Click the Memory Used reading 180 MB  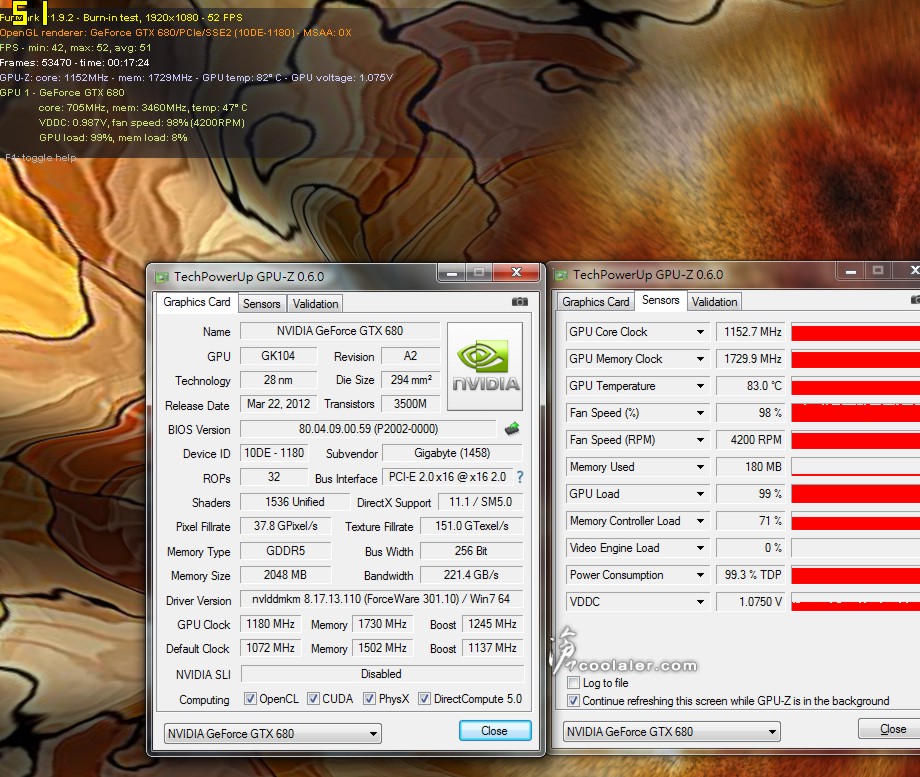[750, 467]
